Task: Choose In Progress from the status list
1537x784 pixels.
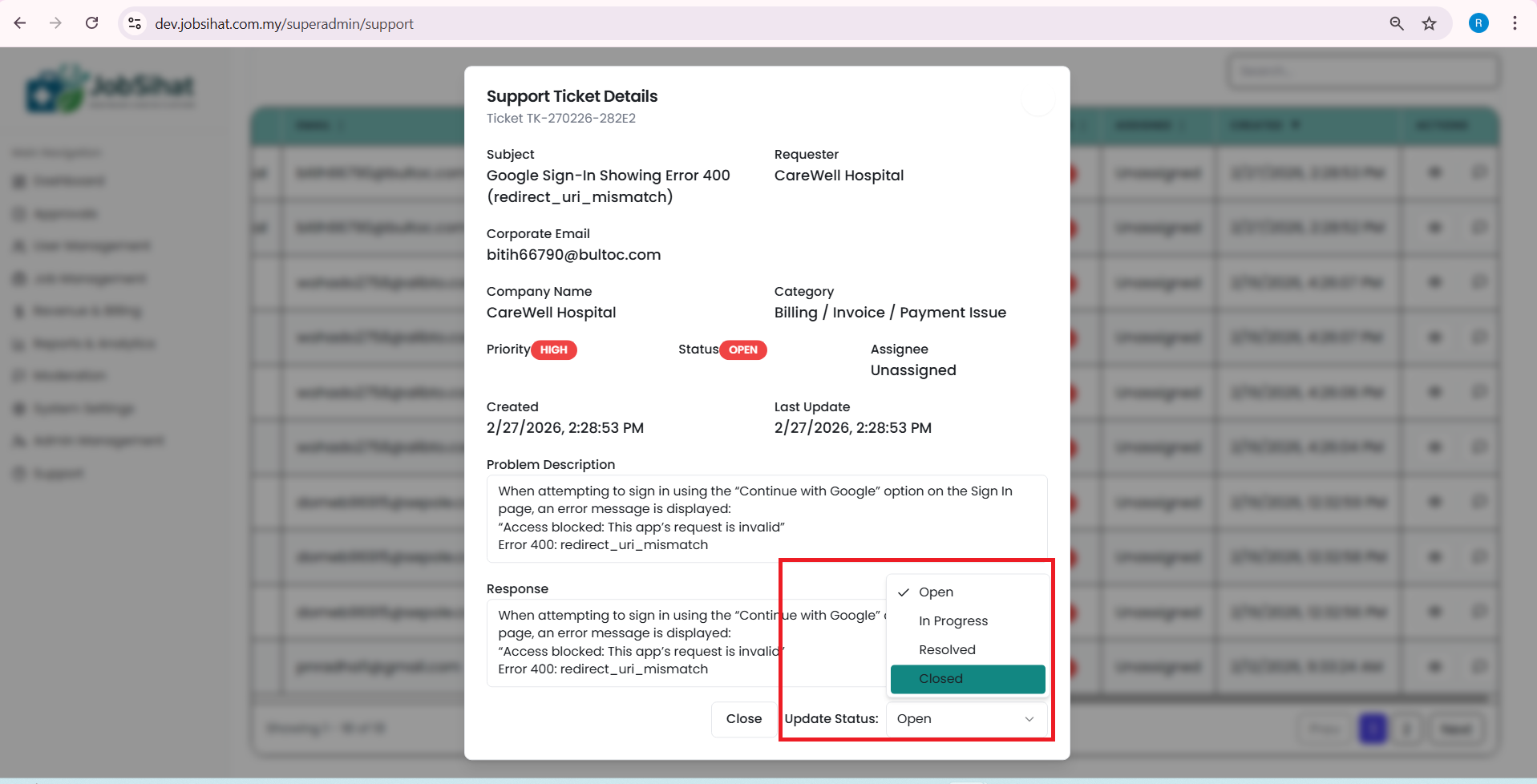Action: [953, 621]
